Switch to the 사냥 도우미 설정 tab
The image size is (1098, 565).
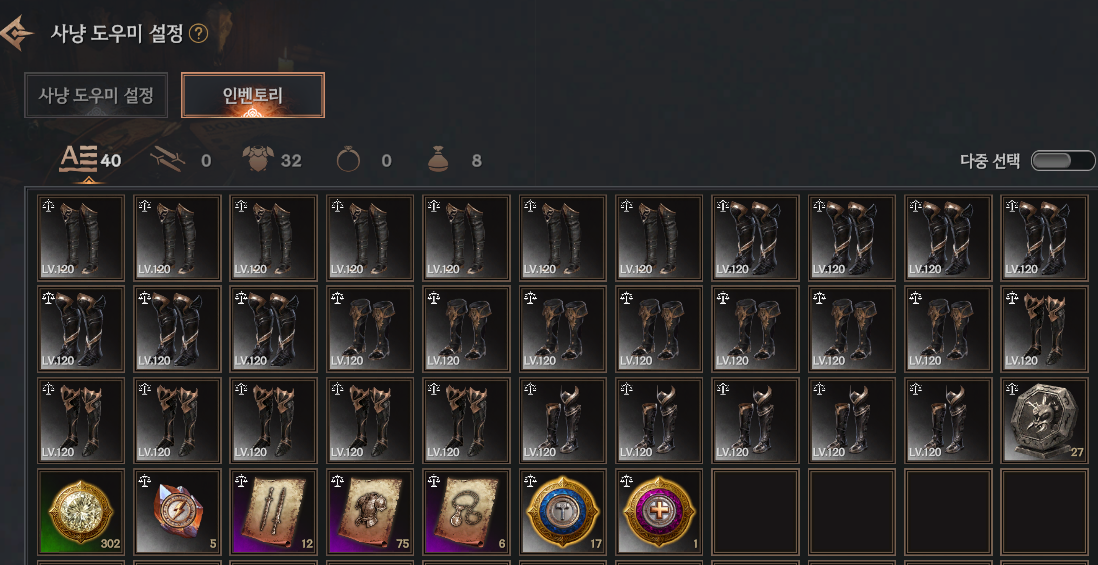(x=96, y=95)
